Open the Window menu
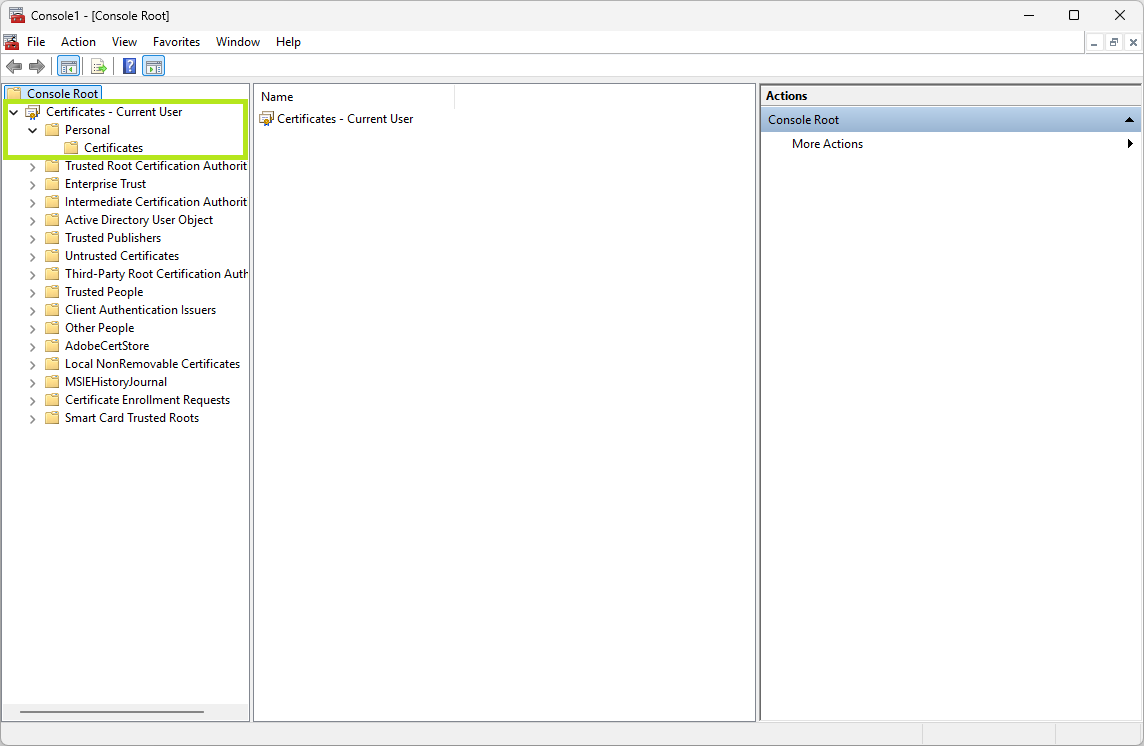1144x746 pixels. (238, 42)
